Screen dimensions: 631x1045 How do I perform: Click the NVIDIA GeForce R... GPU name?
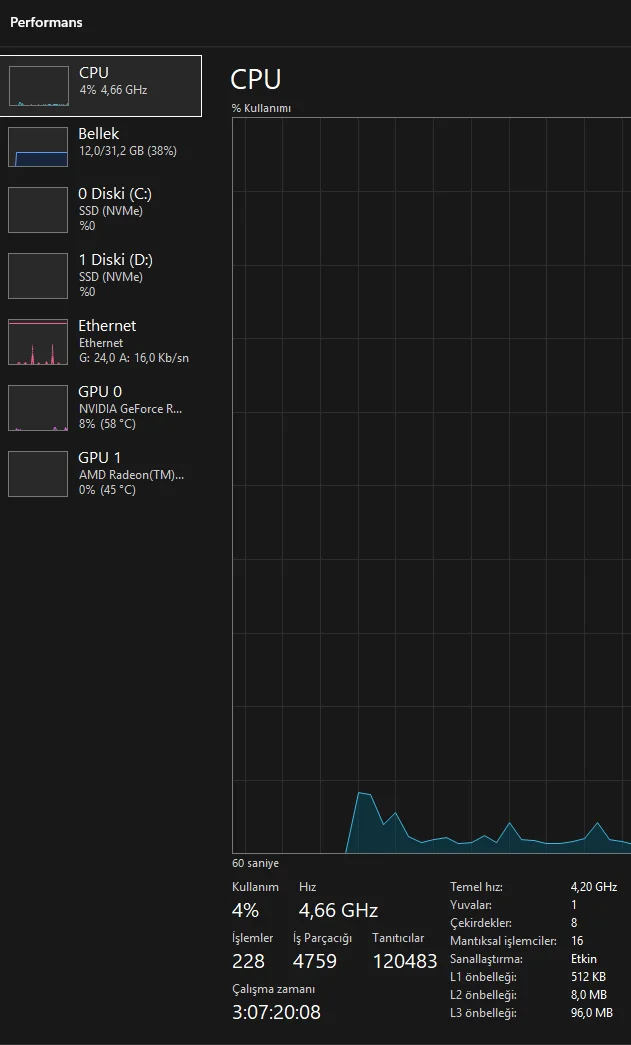pos(131,409)
